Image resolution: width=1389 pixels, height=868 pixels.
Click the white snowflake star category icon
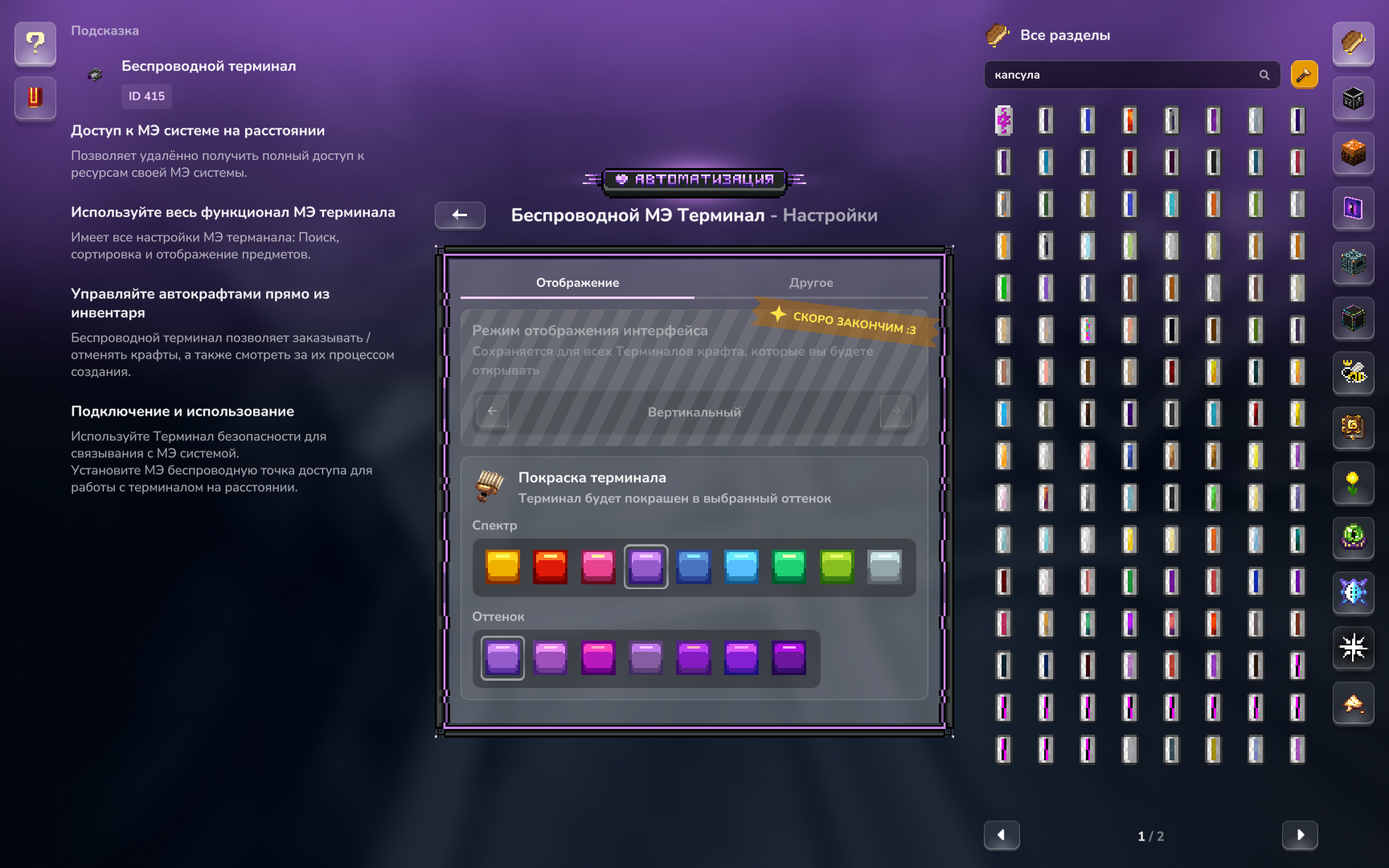click(x=1354, y=648)
